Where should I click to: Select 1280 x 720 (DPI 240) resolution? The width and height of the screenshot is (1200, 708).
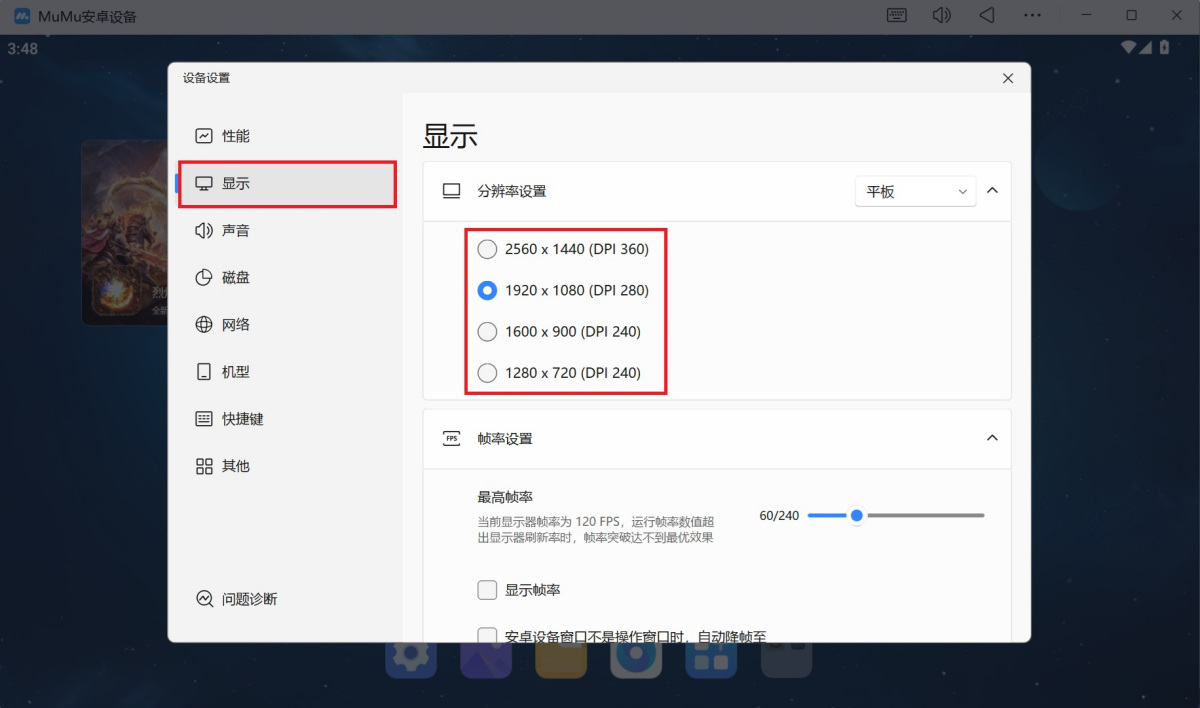click(x=487, y=373)
